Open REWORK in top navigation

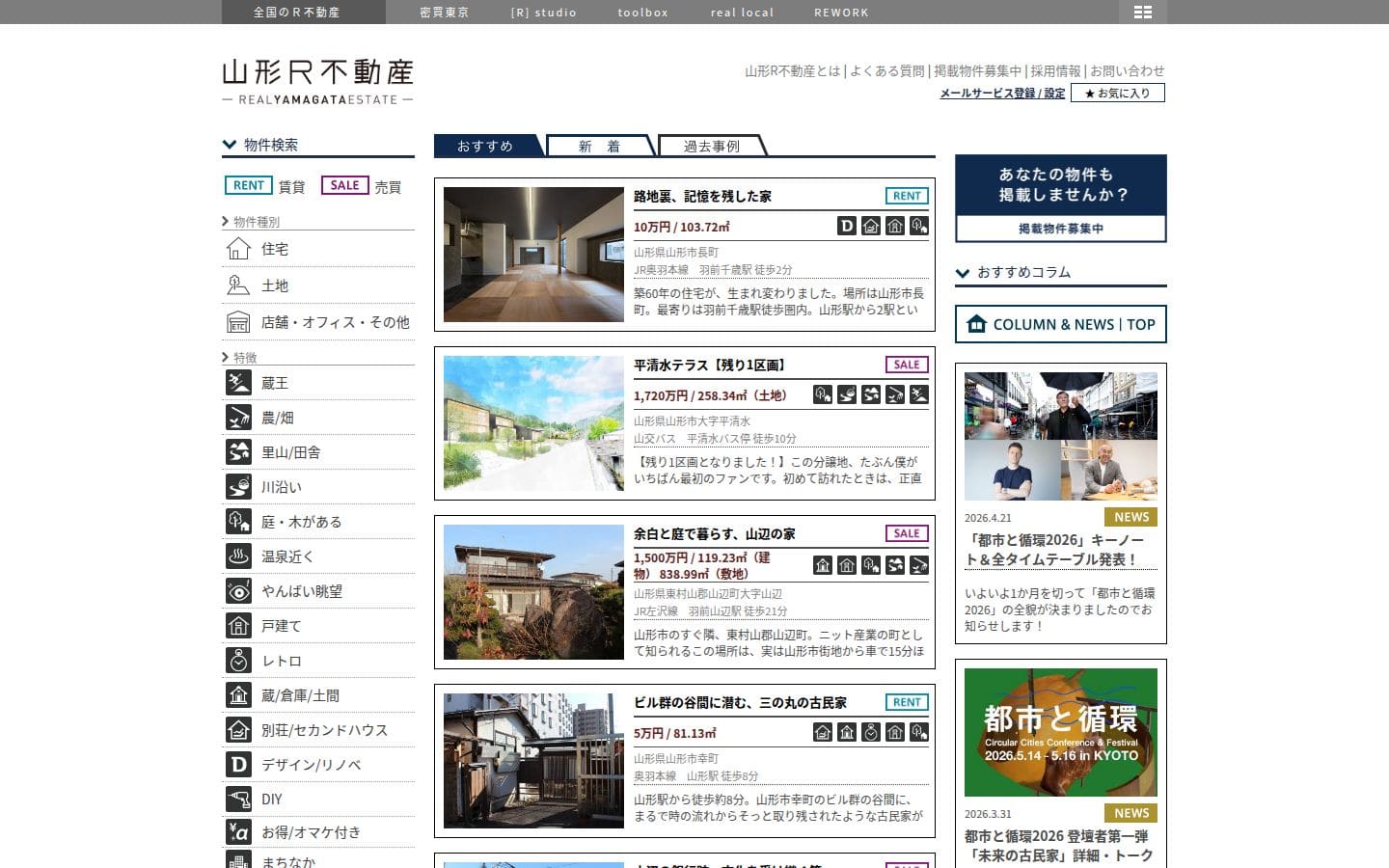841,13
